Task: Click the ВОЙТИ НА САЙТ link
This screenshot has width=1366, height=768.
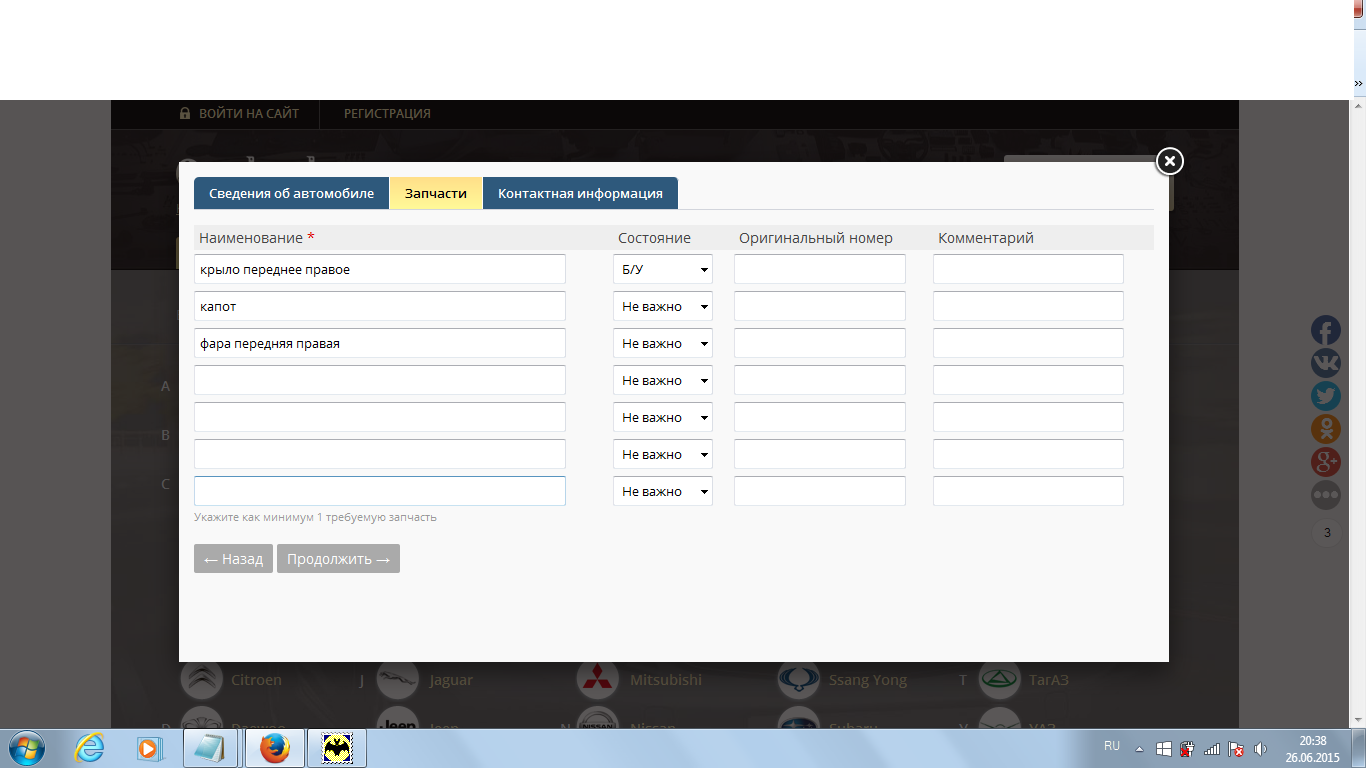Action: click(x=239, y=114)
